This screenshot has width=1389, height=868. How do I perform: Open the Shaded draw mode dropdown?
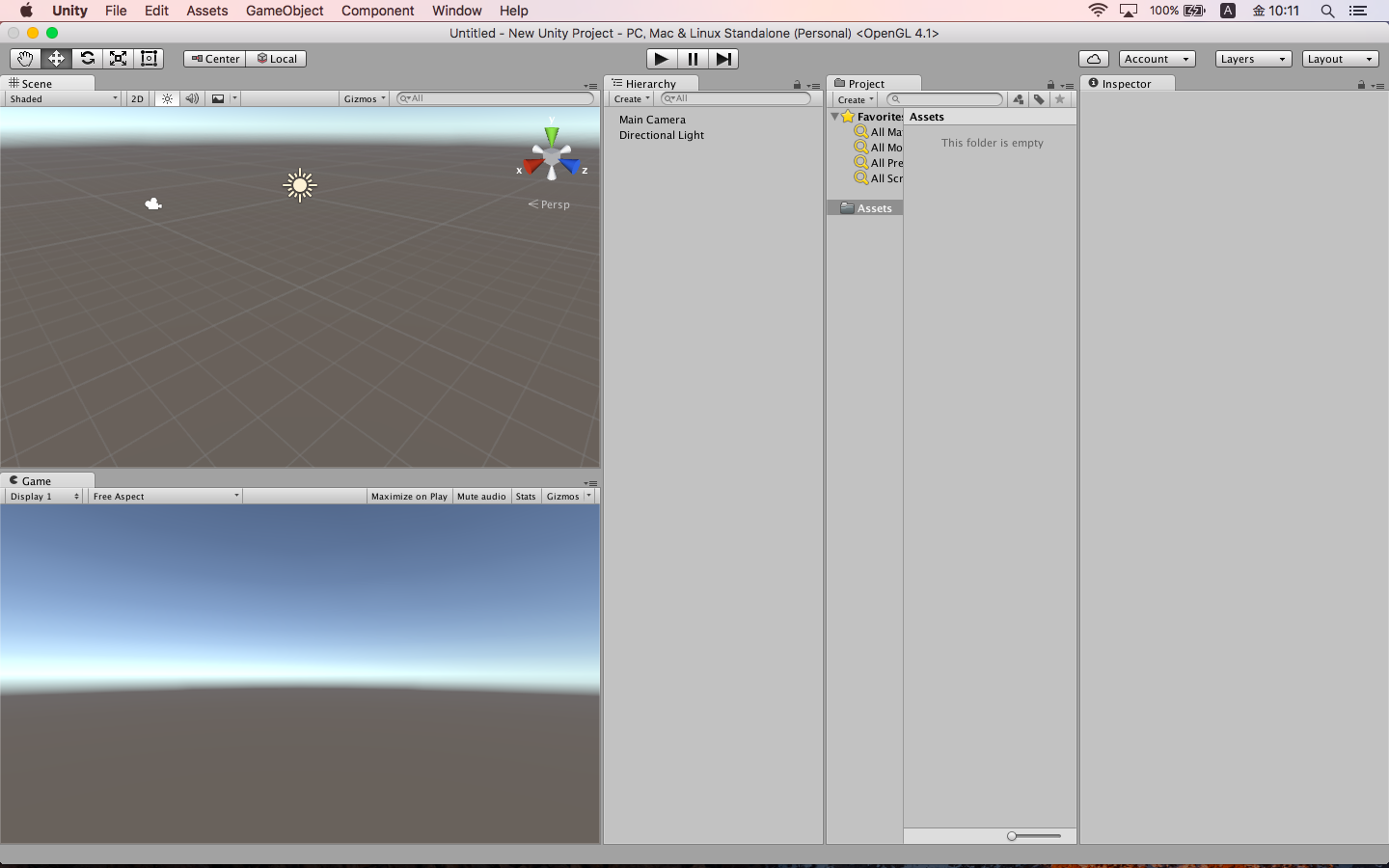64,98
